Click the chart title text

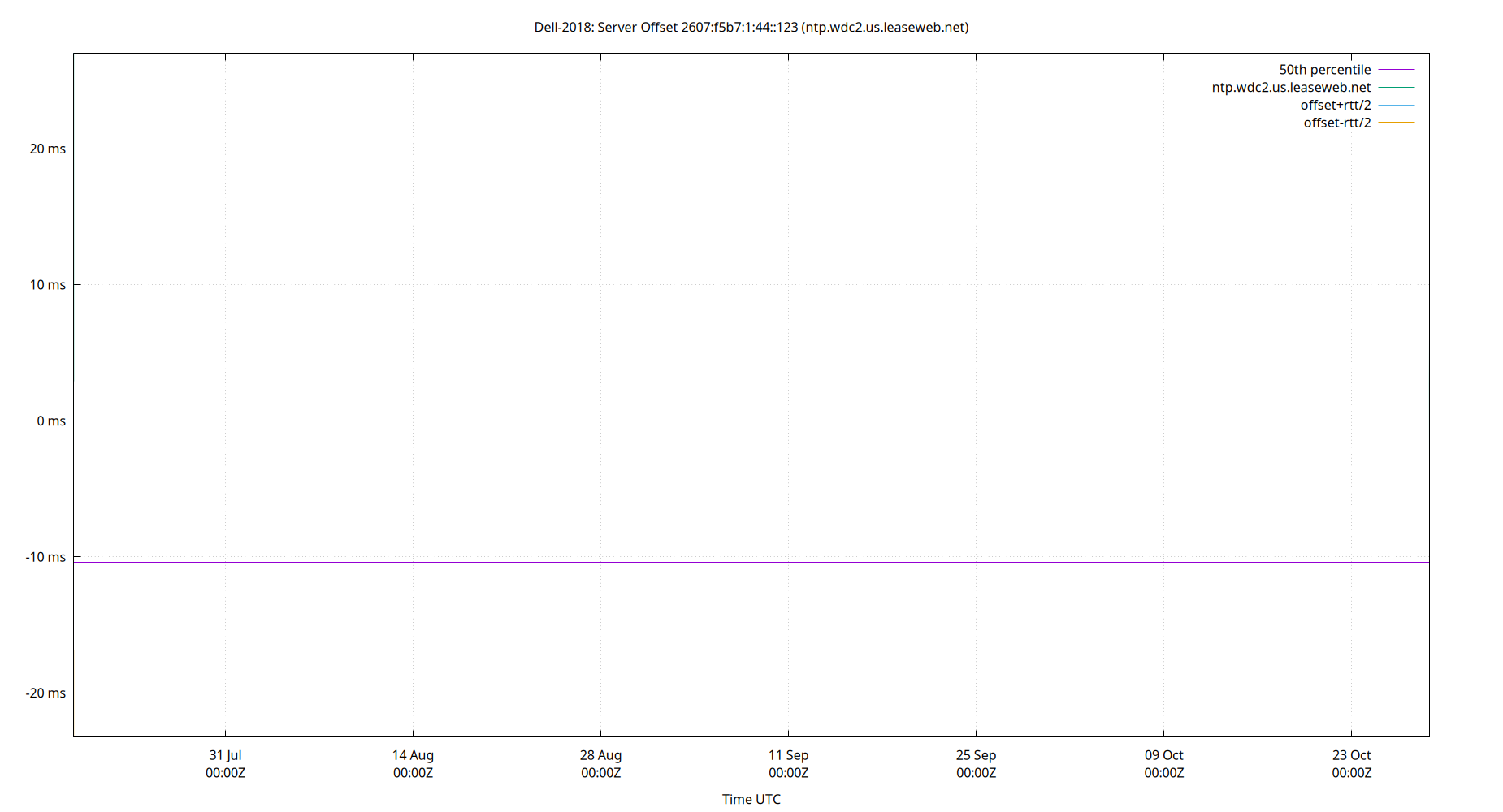click(x=751, y=27)
